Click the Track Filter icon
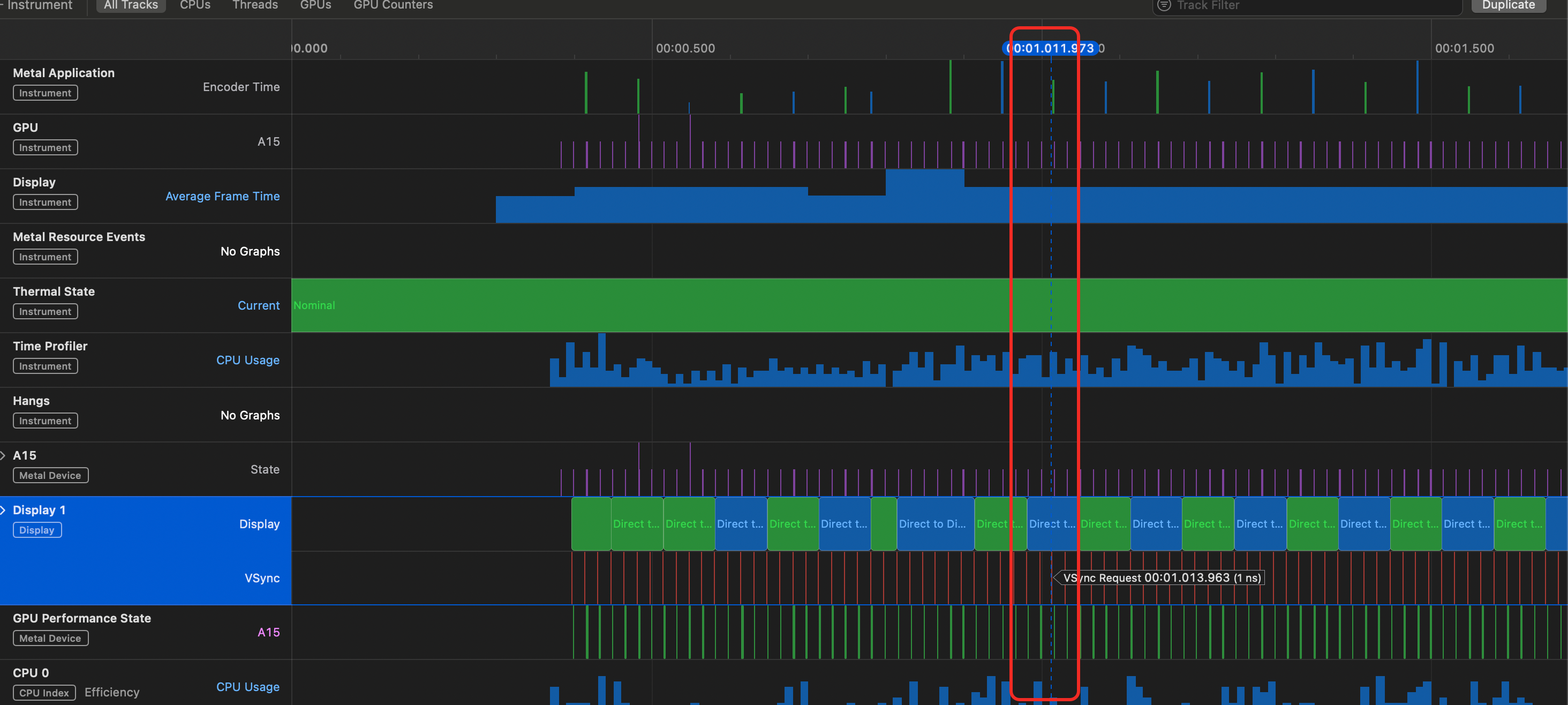This screenshot has height=705, width=1568. [x=1163, y=5]
